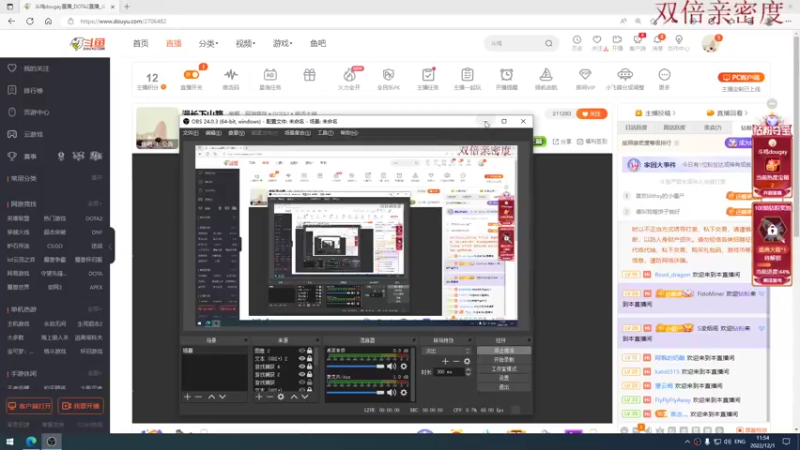Hide the 图像 2 source via eye icon

(302, 351)
